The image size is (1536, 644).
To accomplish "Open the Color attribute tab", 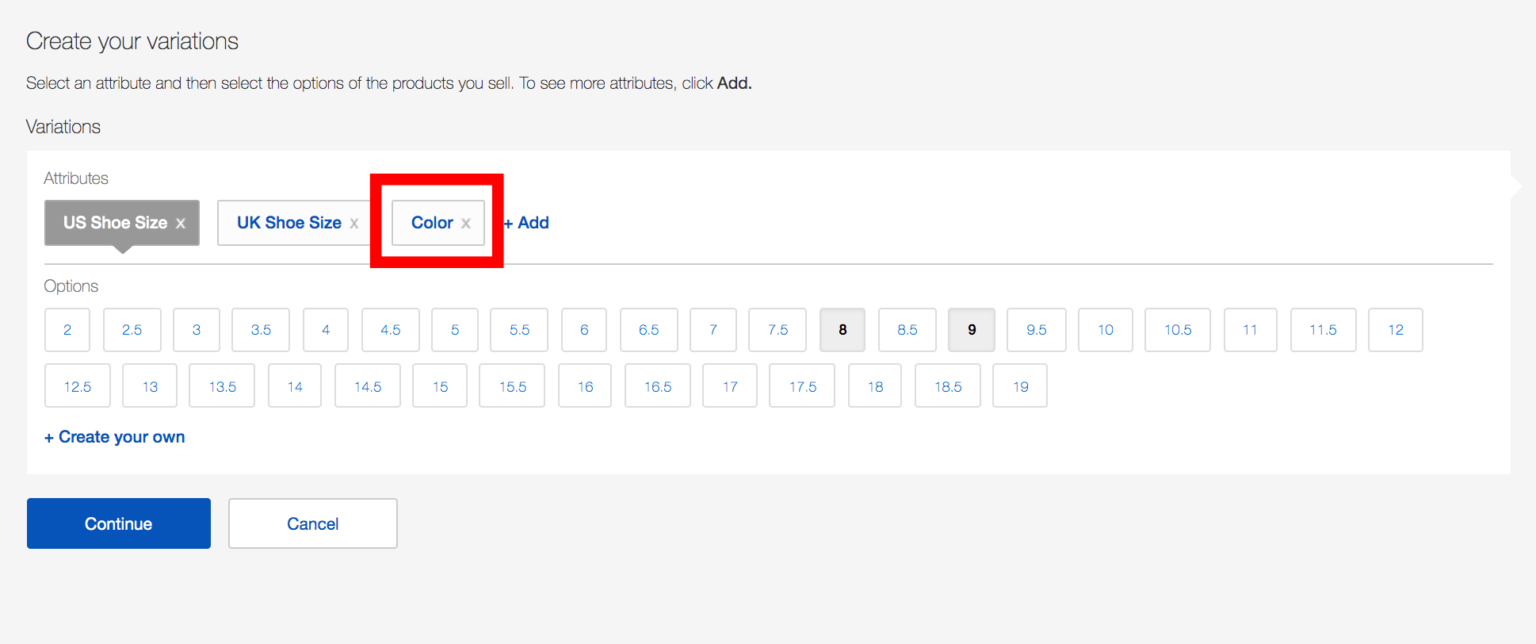I will (x=432, y=223).
